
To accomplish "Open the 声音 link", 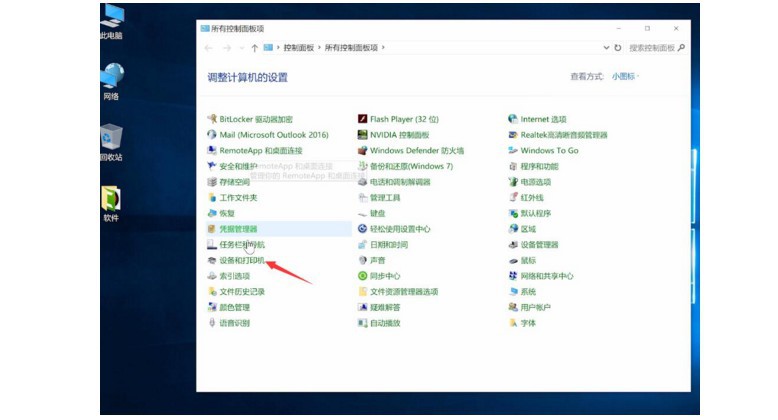I will click(x=378, y=260).
